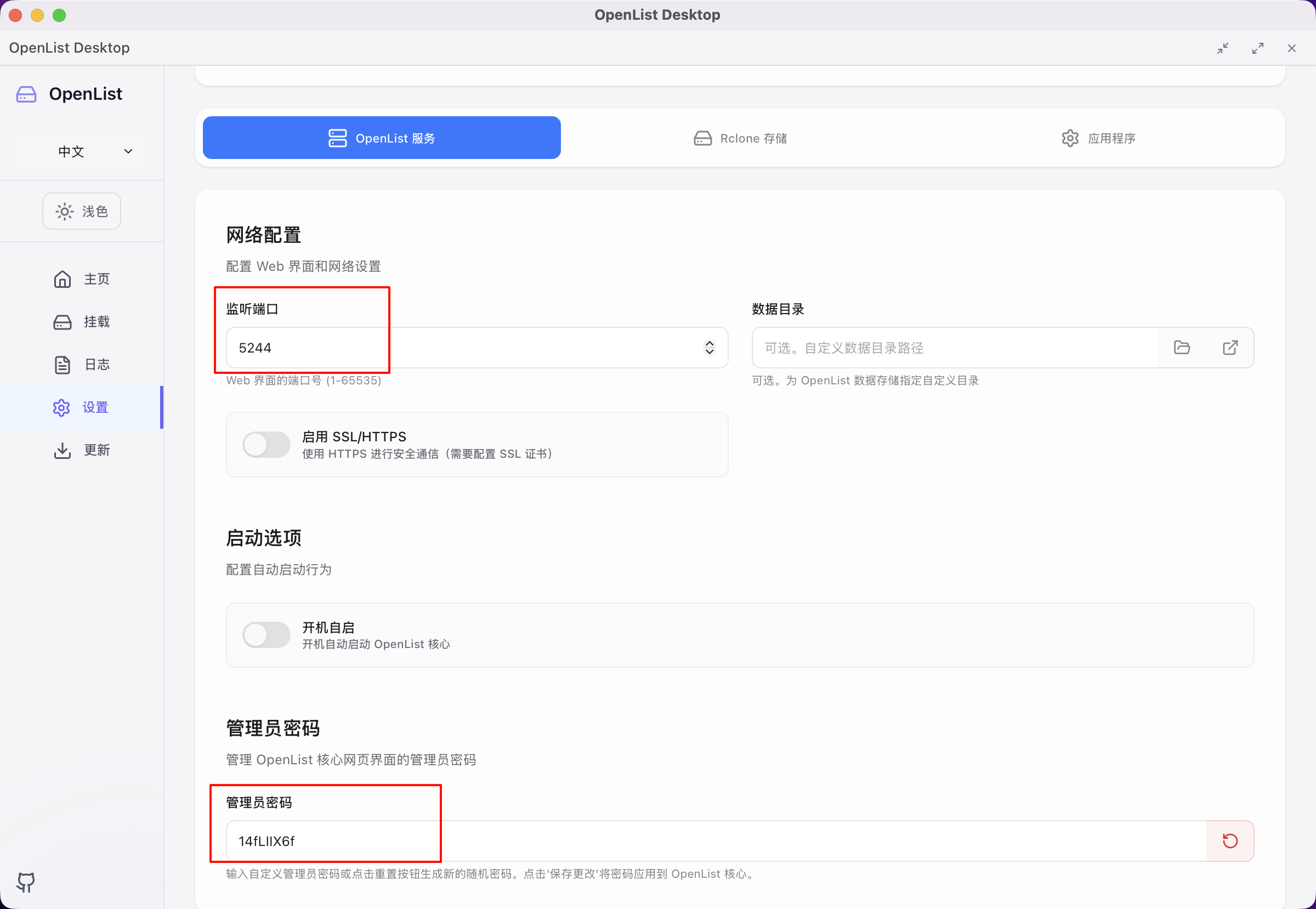Go to 更新 update page

[97, 450]
